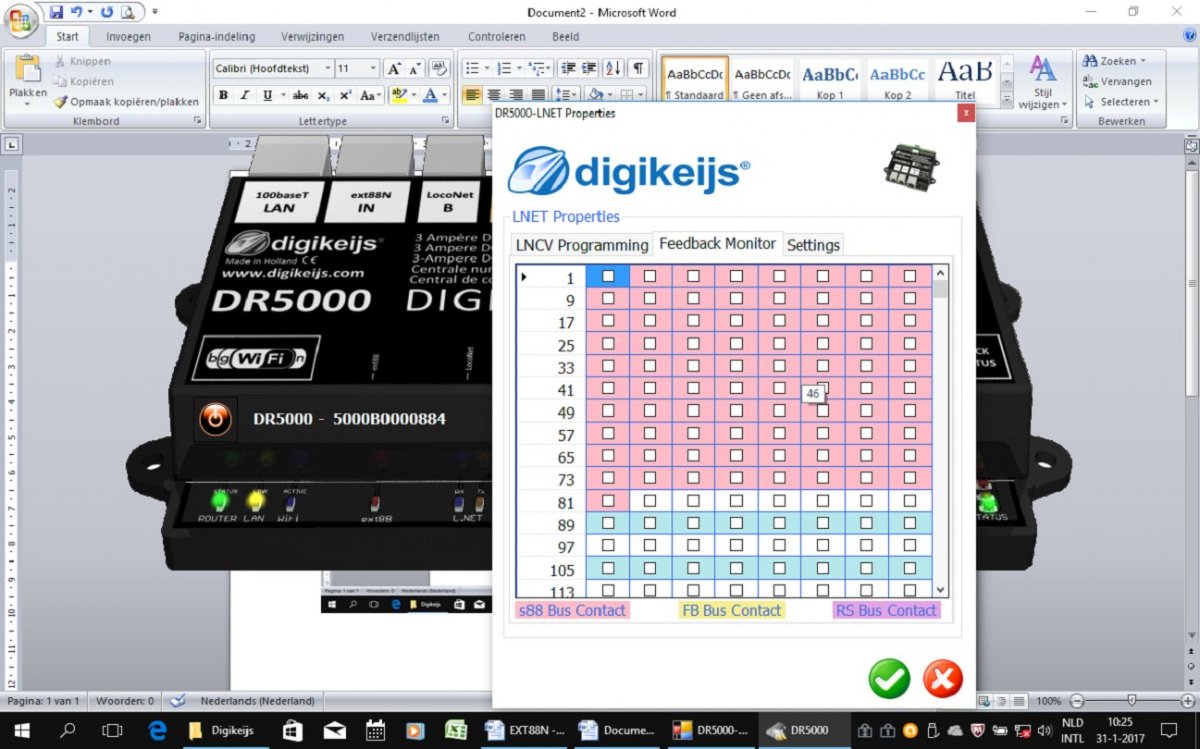Click the Plakken paste icon
Image resolution: width=1200 pixels, height=749 pixels.
click(28, 69)
